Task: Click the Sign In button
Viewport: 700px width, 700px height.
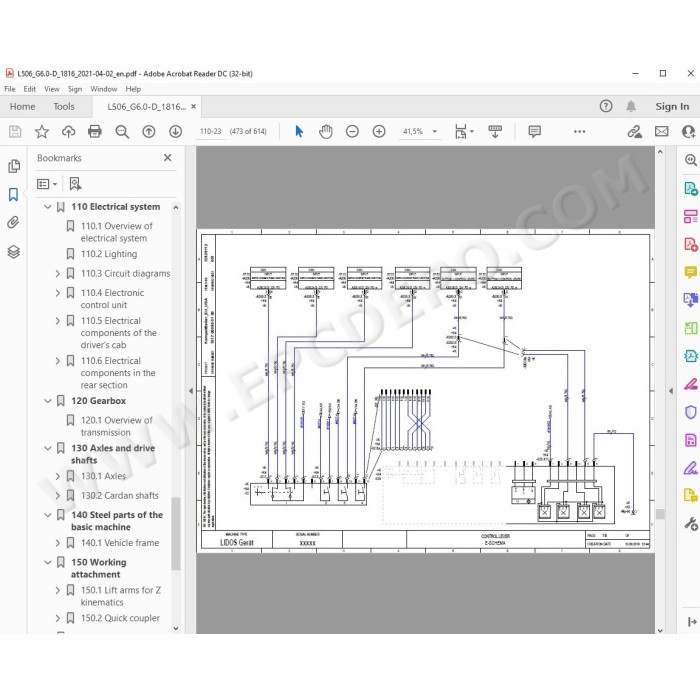Action: [x=672, y=107]
